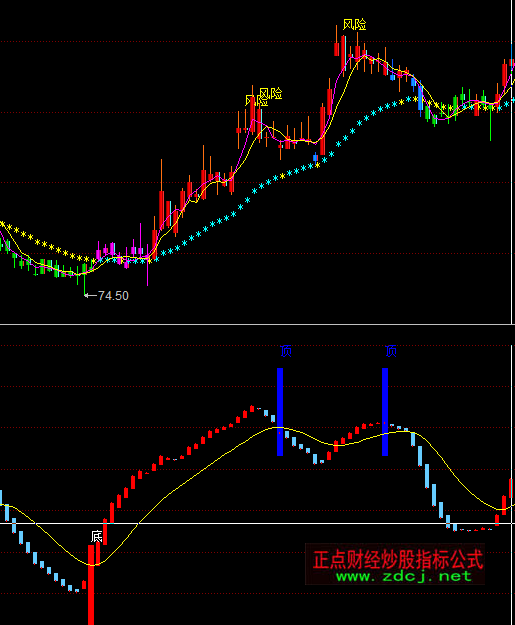Screen dimensions: 515x625
Task: Click the vertical cursor line at chart's right edge
Action: (512, 162)
